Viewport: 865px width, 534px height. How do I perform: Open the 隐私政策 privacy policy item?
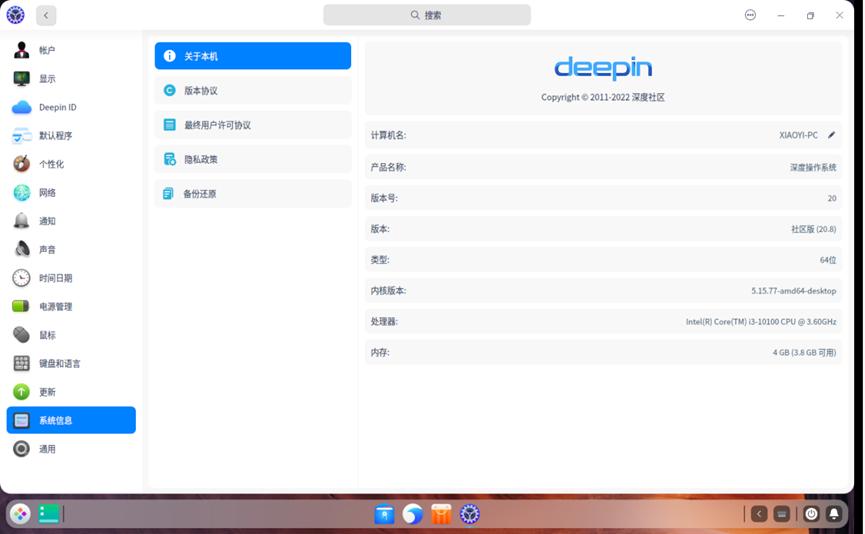tap(253, 159)
